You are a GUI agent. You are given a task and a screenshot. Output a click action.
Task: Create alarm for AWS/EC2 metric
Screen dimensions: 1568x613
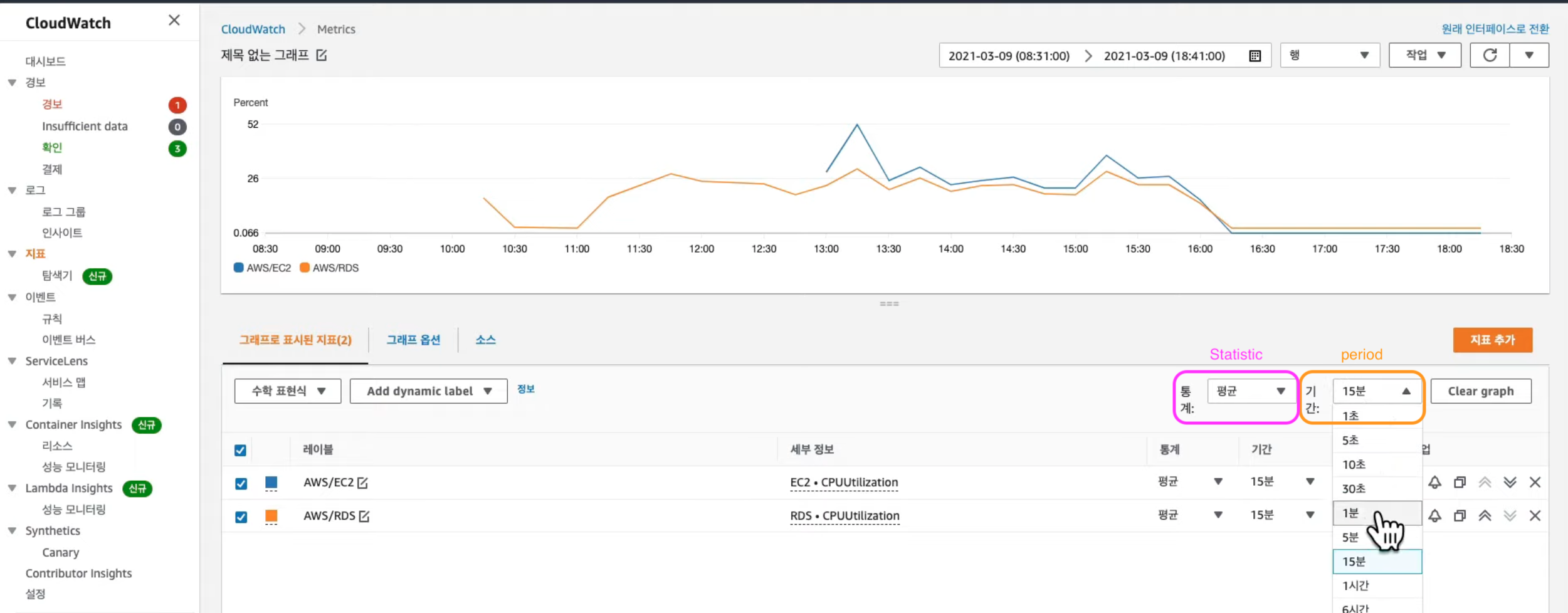[1434, 482]
